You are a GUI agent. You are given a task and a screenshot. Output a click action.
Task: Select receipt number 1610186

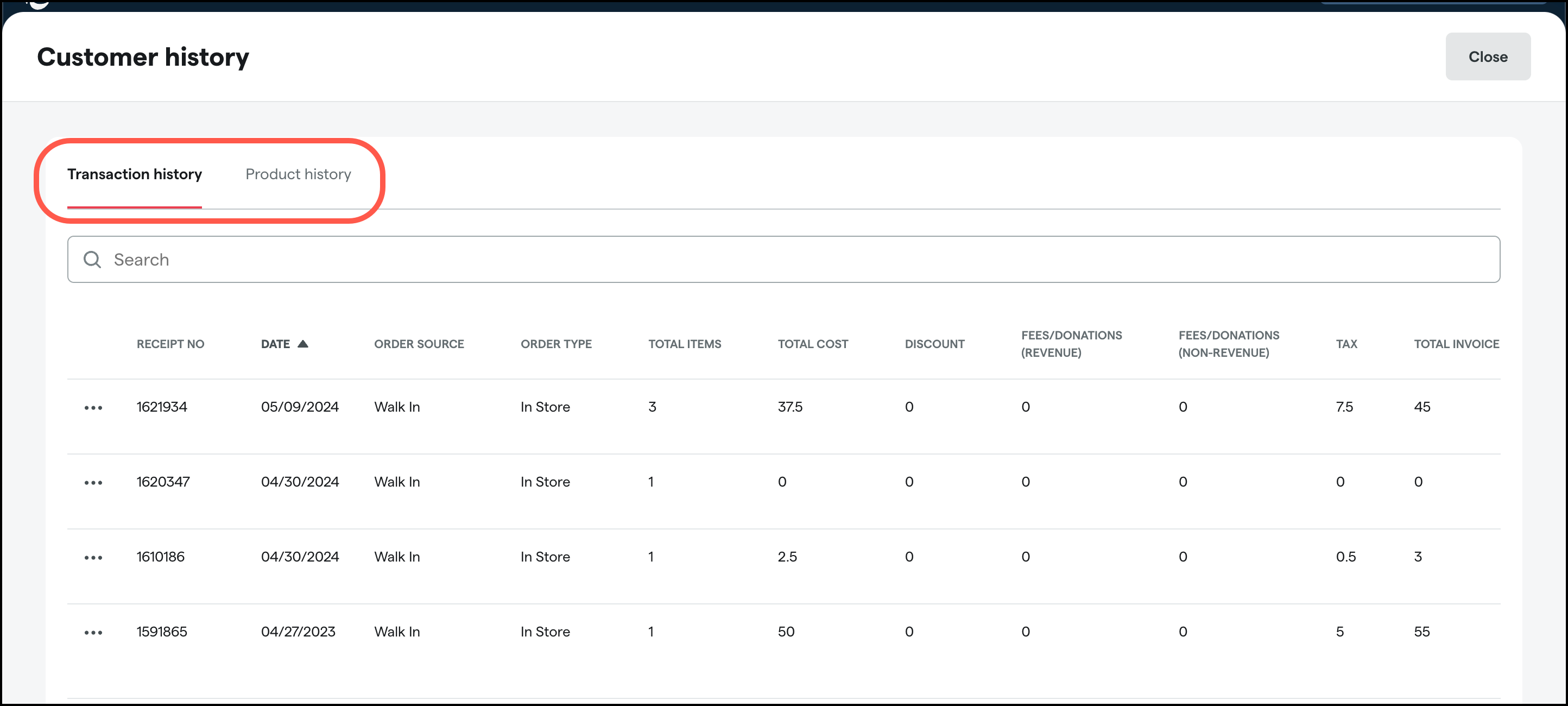(161, 556)
